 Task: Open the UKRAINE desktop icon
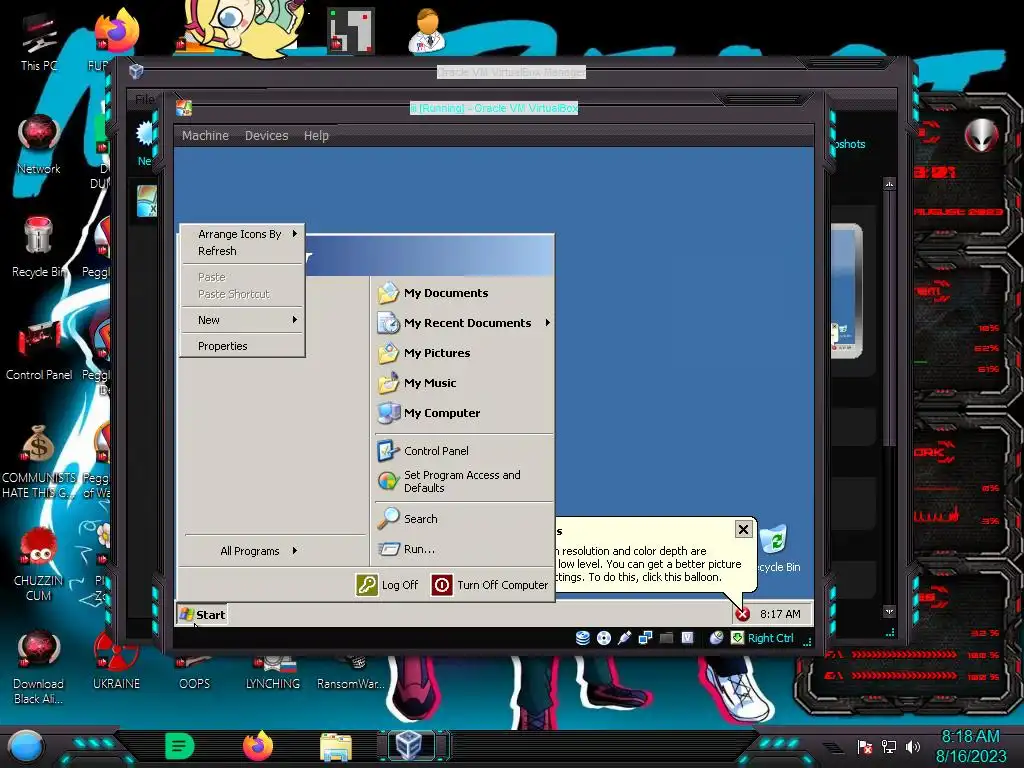pyautogui.click(x=116, y=661)
